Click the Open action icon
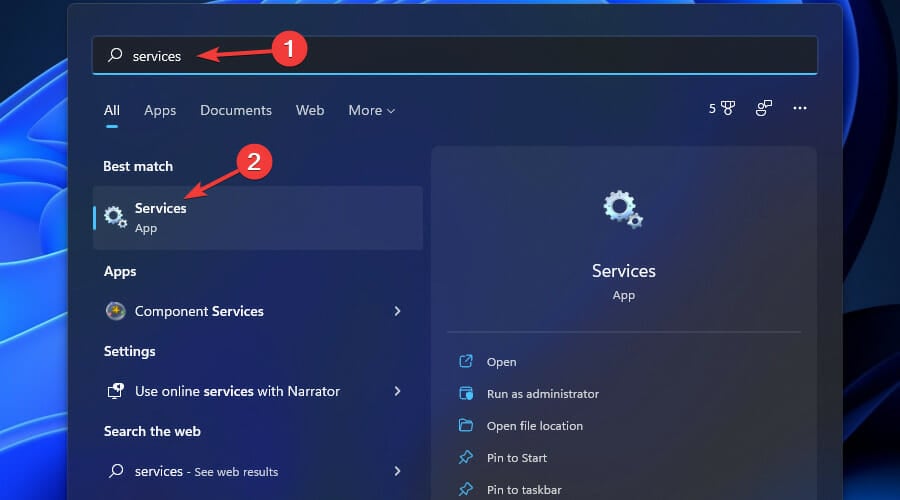This screenshot has width=900, height=500. [x=465, y=361]
